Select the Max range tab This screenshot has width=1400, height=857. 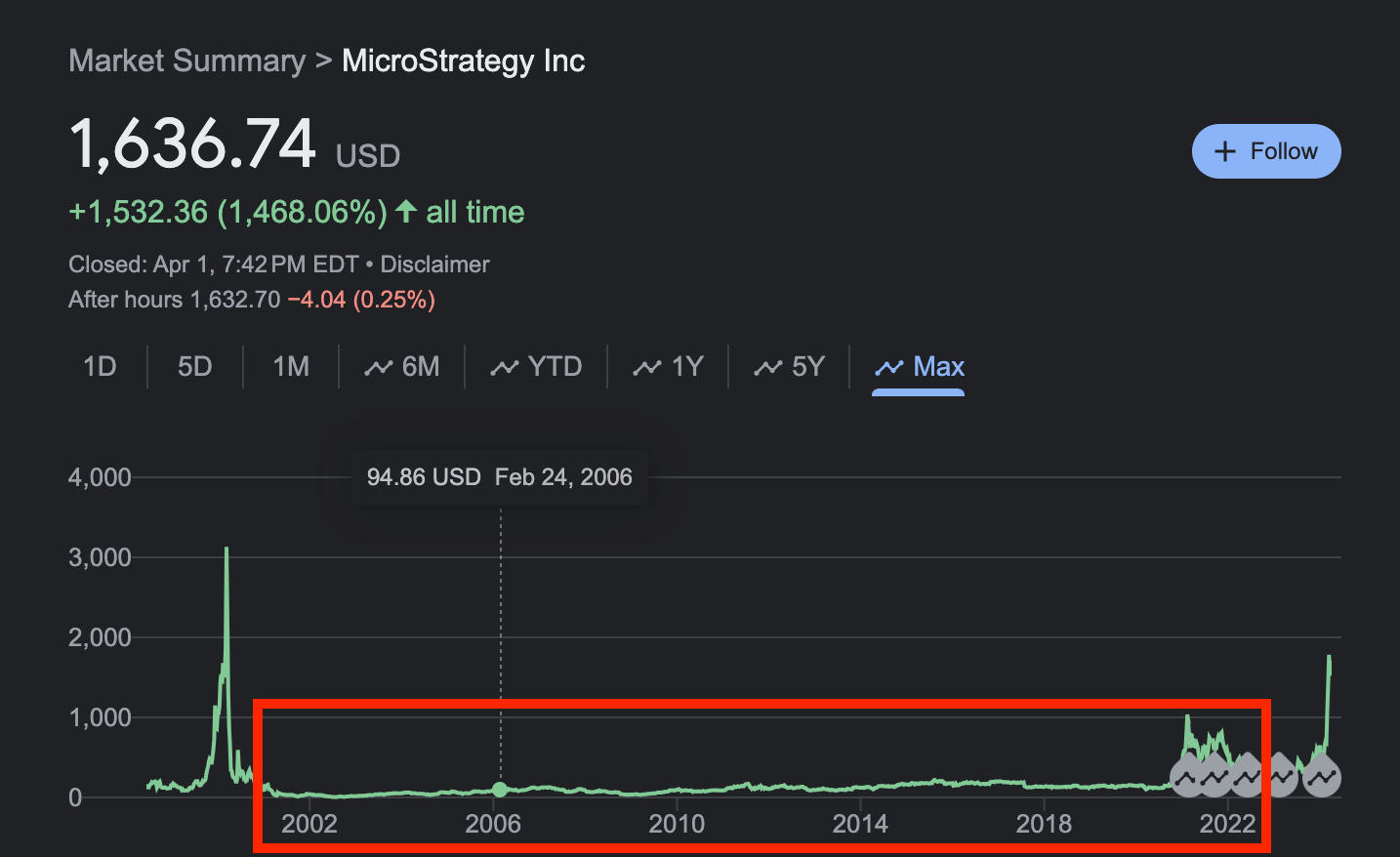919,367
